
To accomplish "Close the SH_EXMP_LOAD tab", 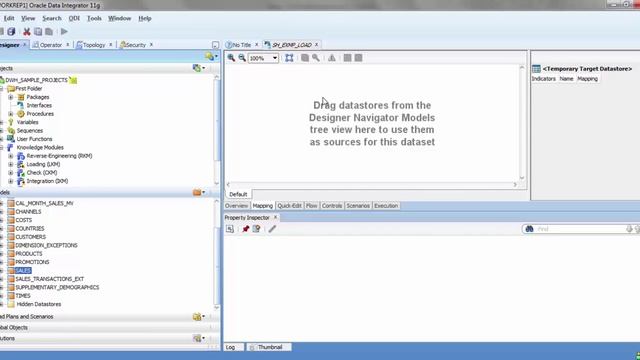I will pos(316,45).
